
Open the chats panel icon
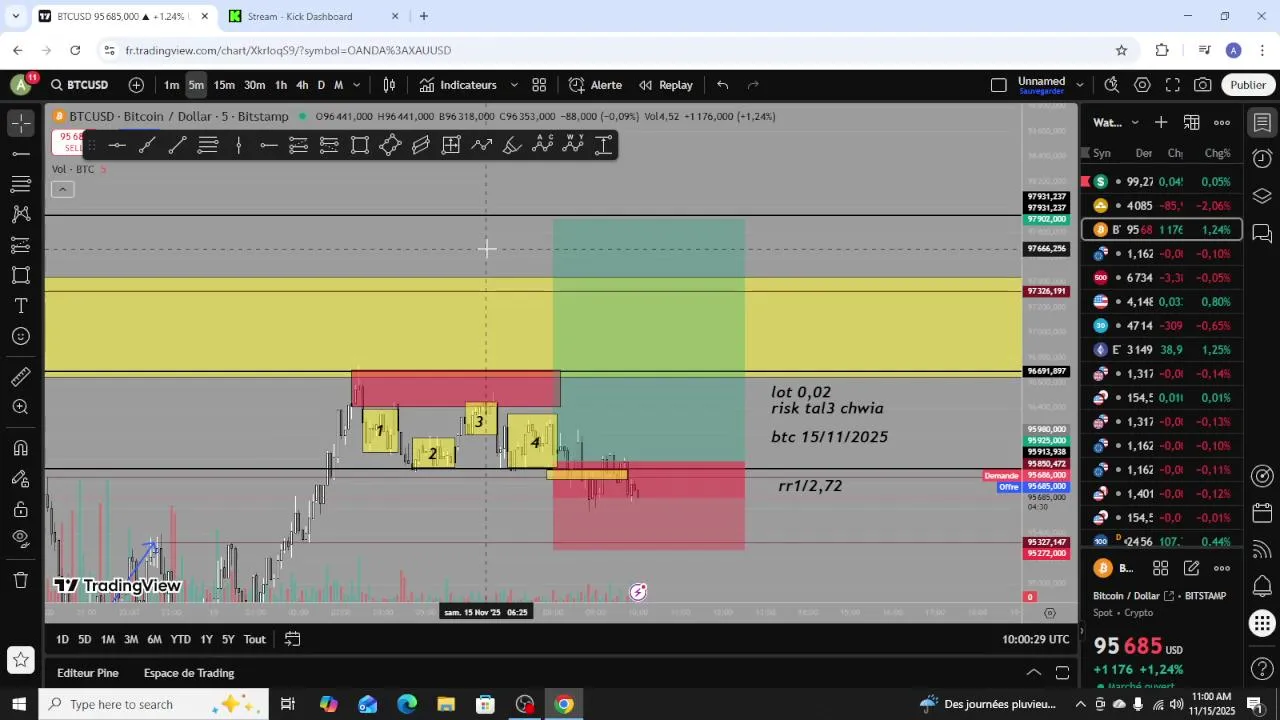(x=1262, y=233)
